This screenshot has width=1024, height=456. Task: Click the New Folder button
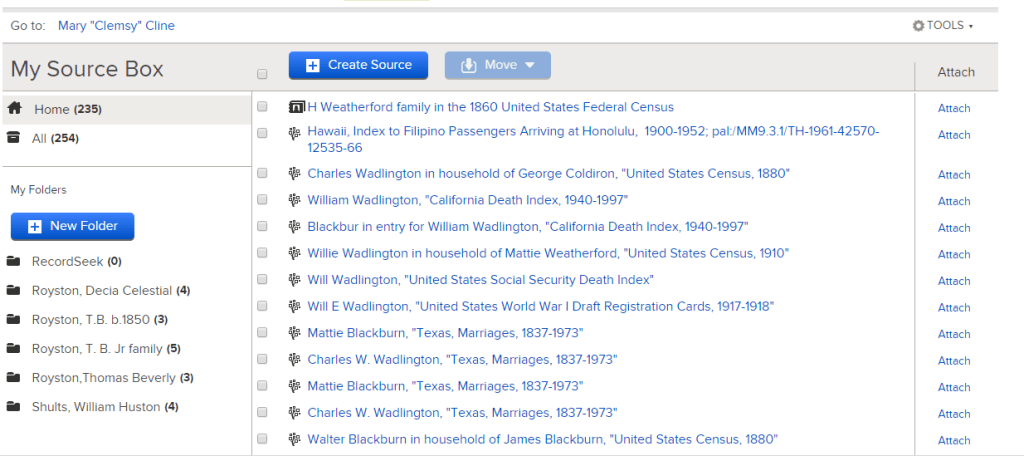(x=72, y=226)
